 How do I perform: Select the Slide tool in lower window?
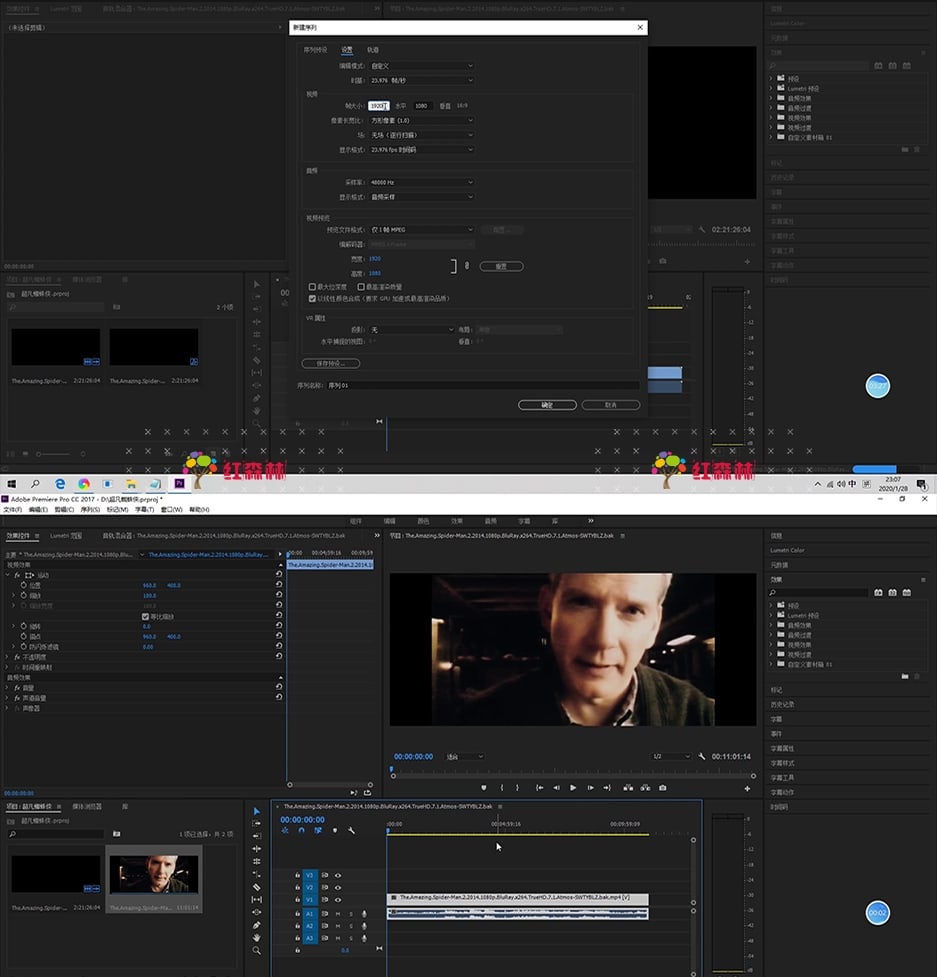click(x=257, y=912)
